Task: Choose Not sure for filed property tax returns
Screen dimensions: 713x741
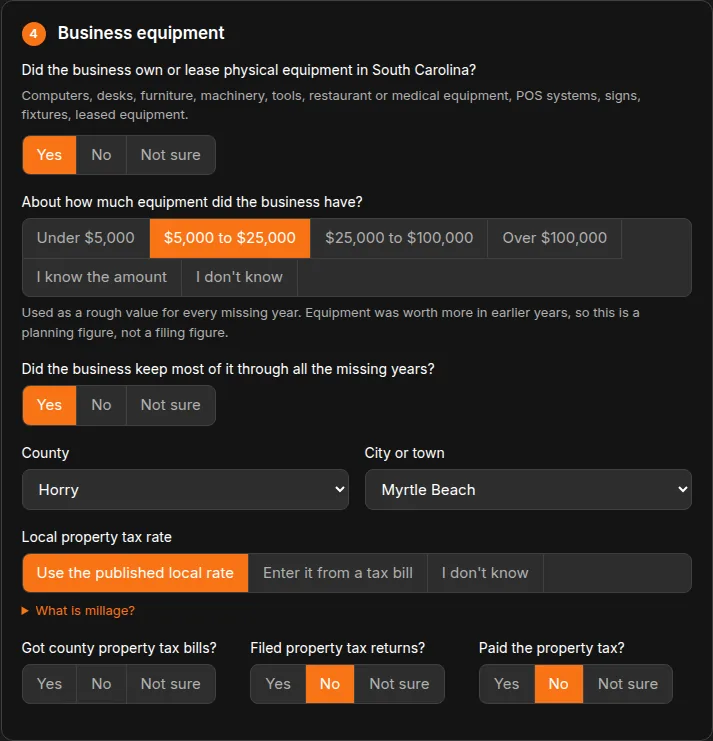Action: pos(399,684)
